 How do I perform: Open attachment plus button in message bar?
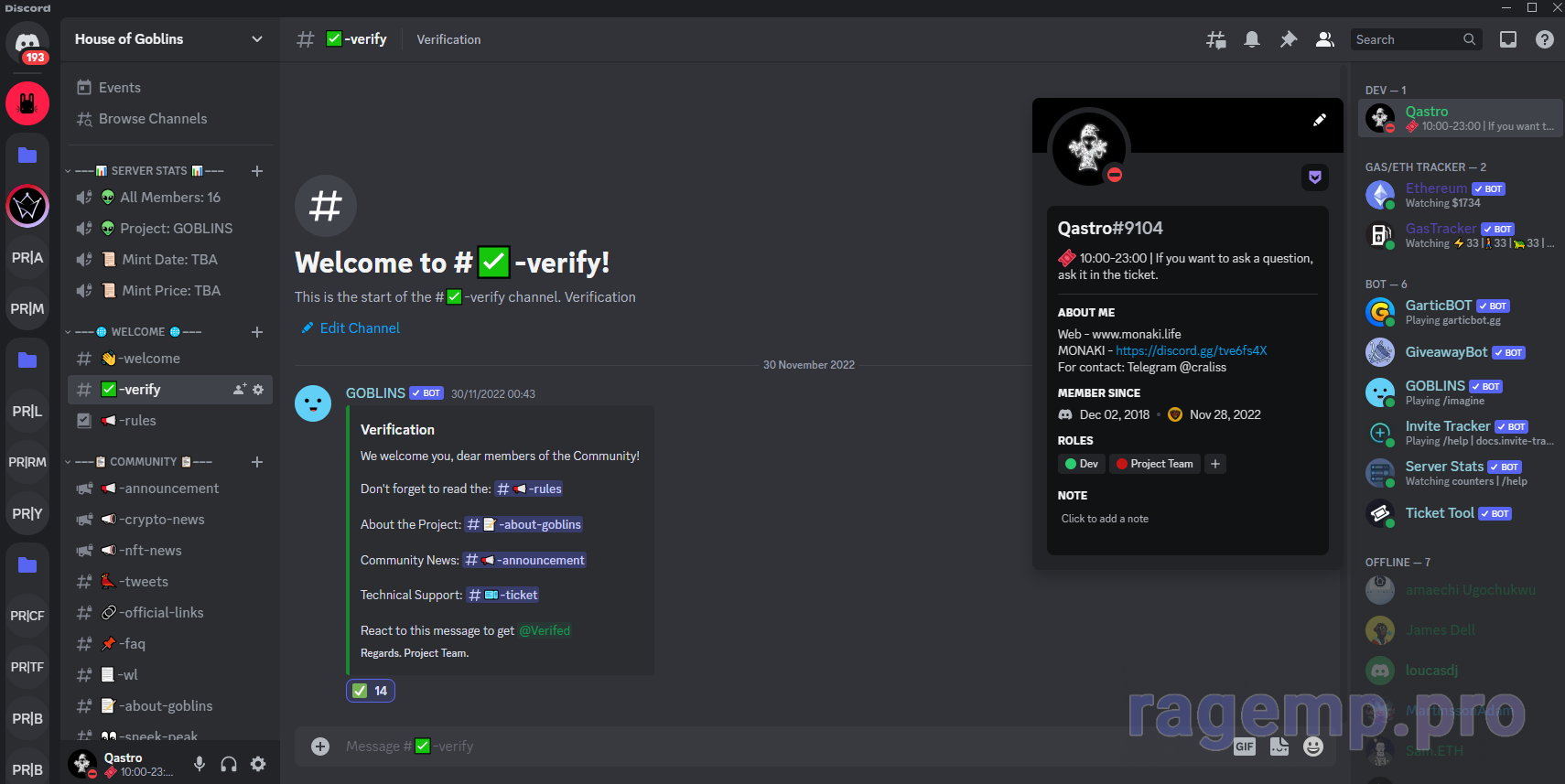(x=320, y=746)
